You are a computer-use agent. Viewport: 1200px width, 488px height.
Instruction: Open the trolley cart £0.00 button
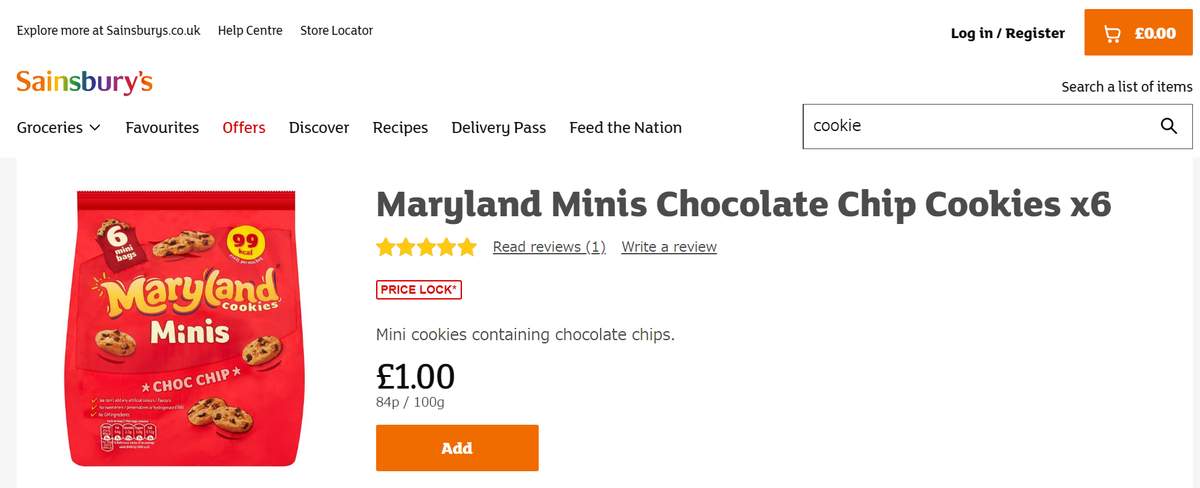[x=1139, y=33]
